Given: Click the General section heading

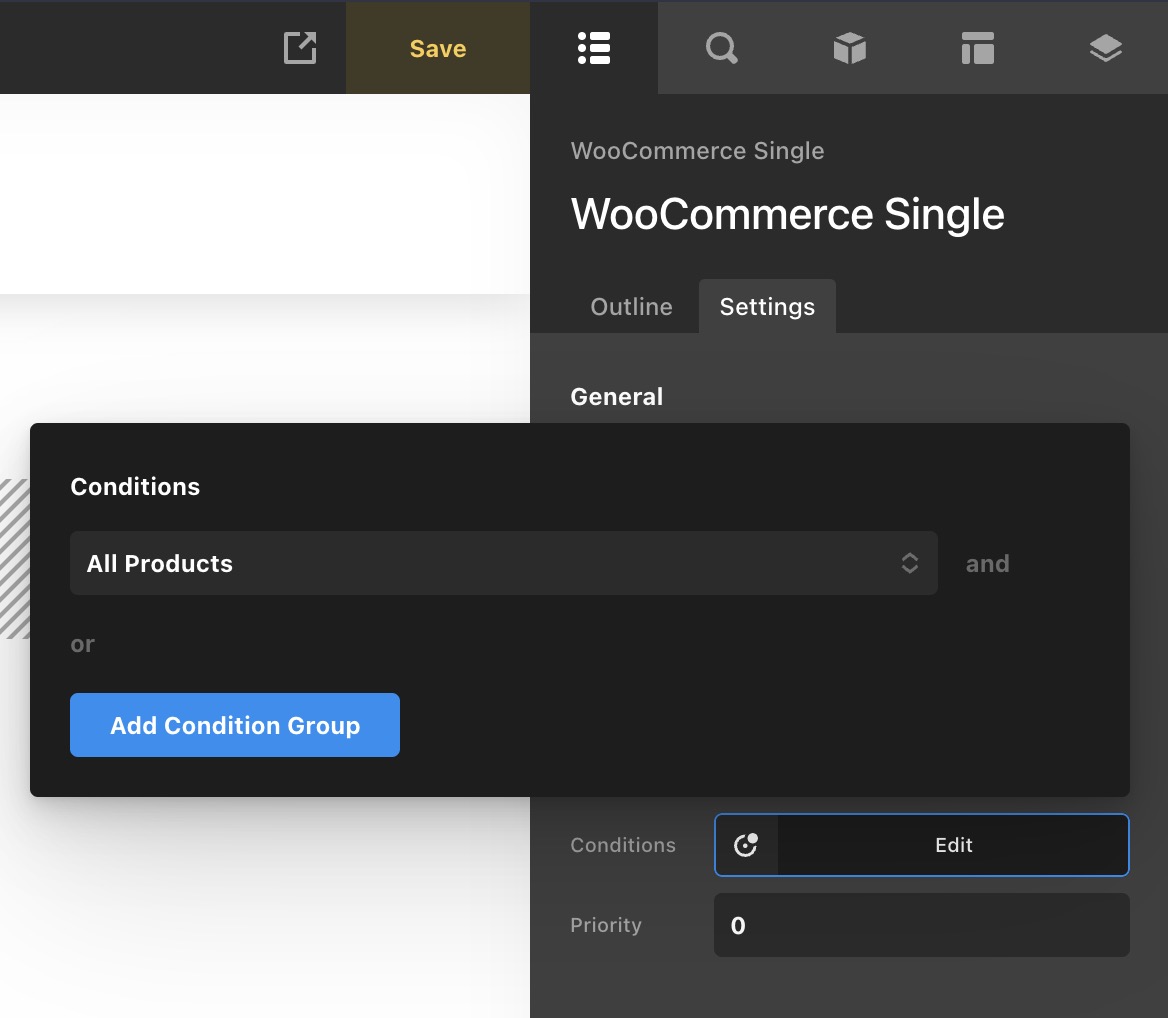Looking at the screenshot, I should pyautogui.click(x=616, y=397).
